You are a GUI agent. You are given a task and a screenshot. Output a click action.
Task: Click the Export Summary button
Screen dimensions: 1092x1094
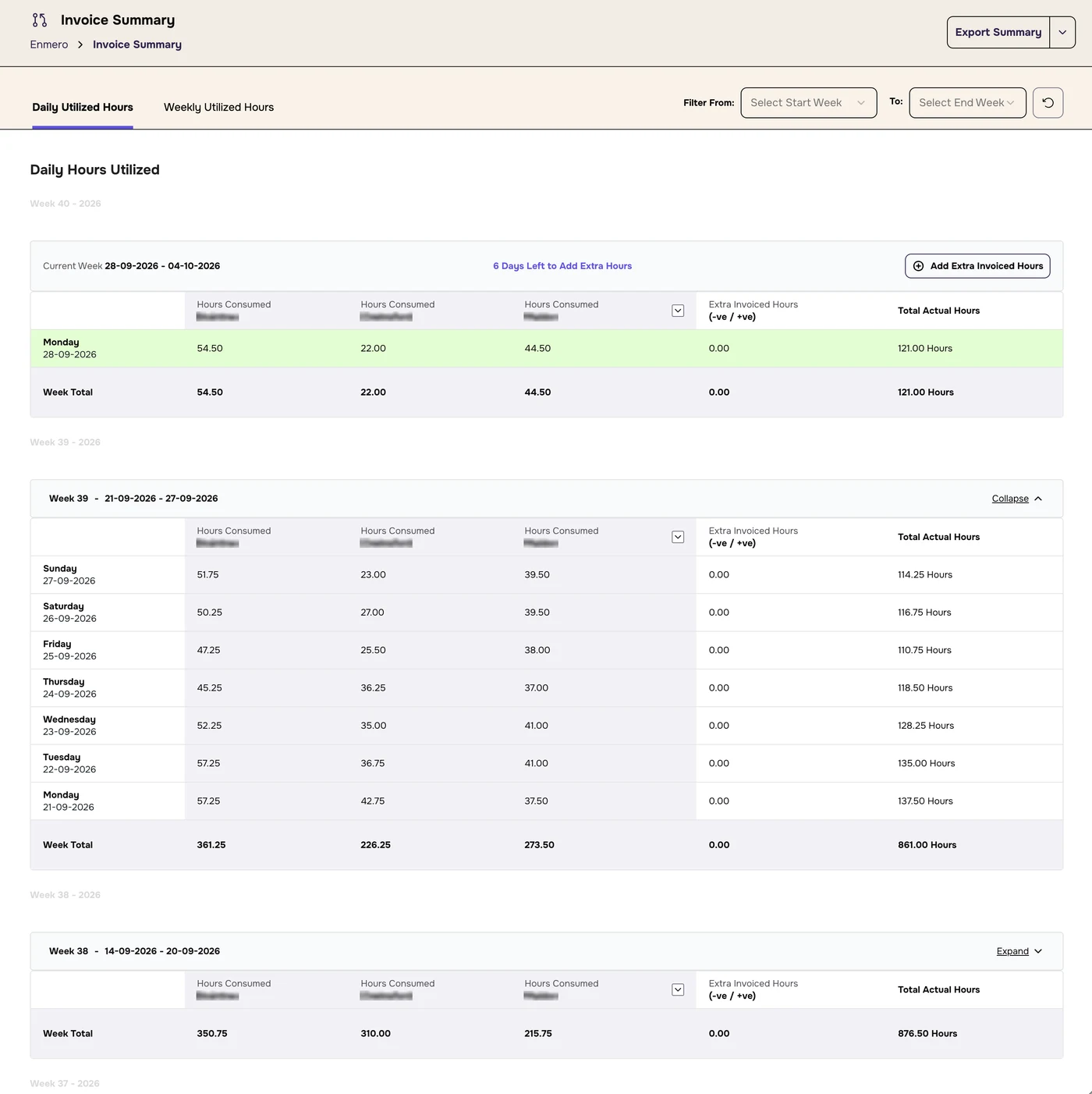tap(998, 33)
